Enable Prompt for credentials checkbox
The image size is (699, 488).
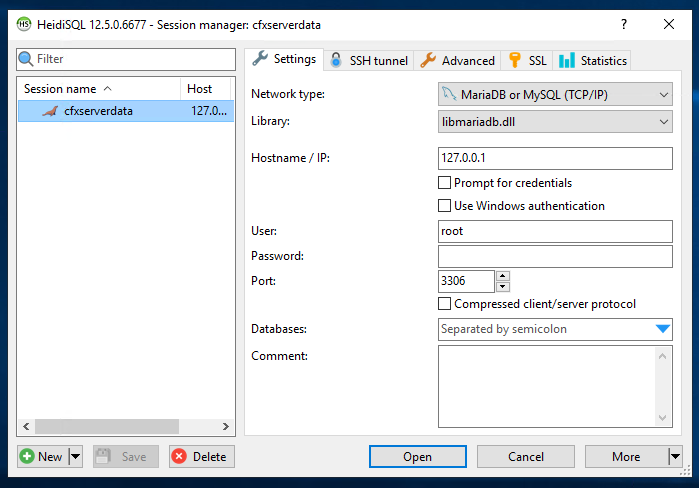tap(444, 183)
